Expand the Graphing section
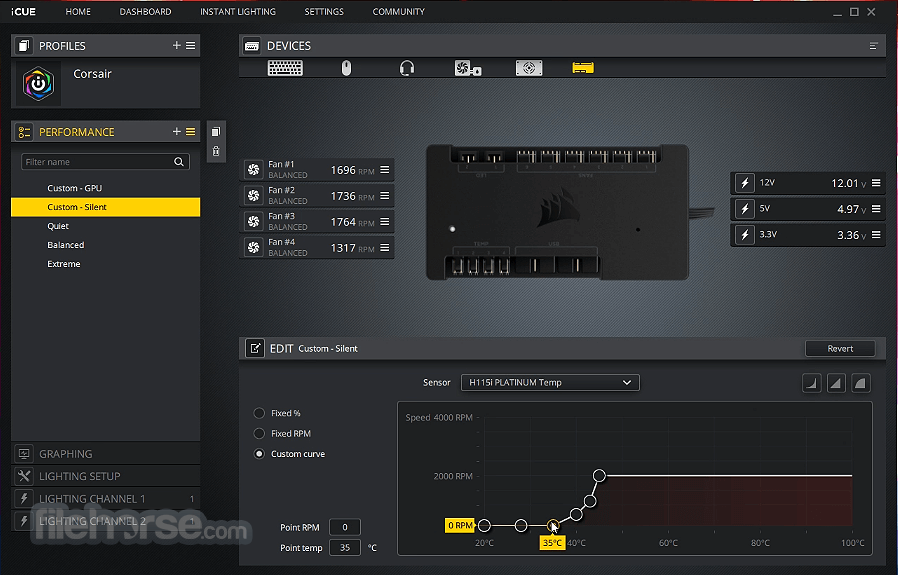 [106, 454]
